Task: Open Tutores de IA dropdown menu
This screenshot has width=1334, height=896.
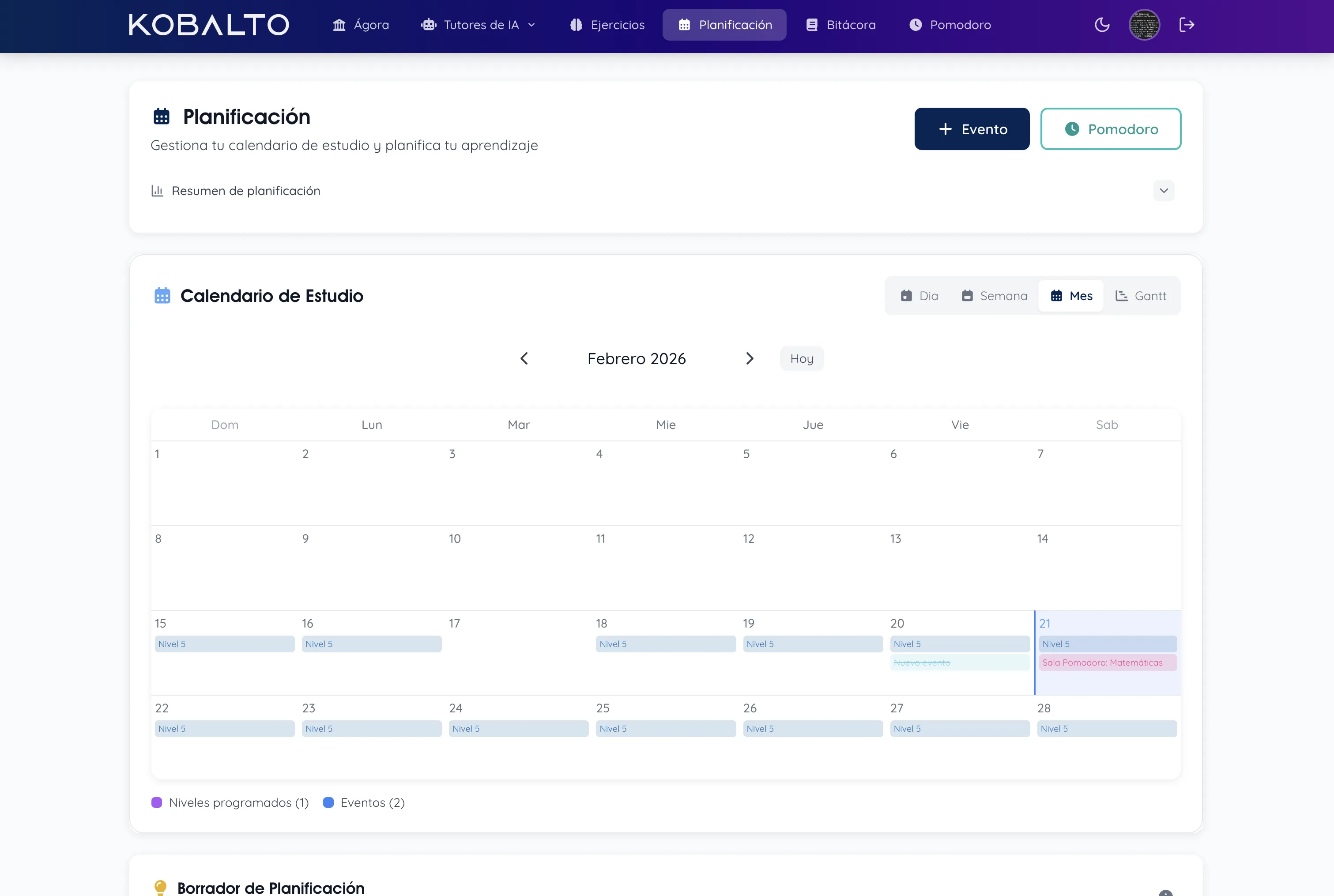Action: point(531,25)
